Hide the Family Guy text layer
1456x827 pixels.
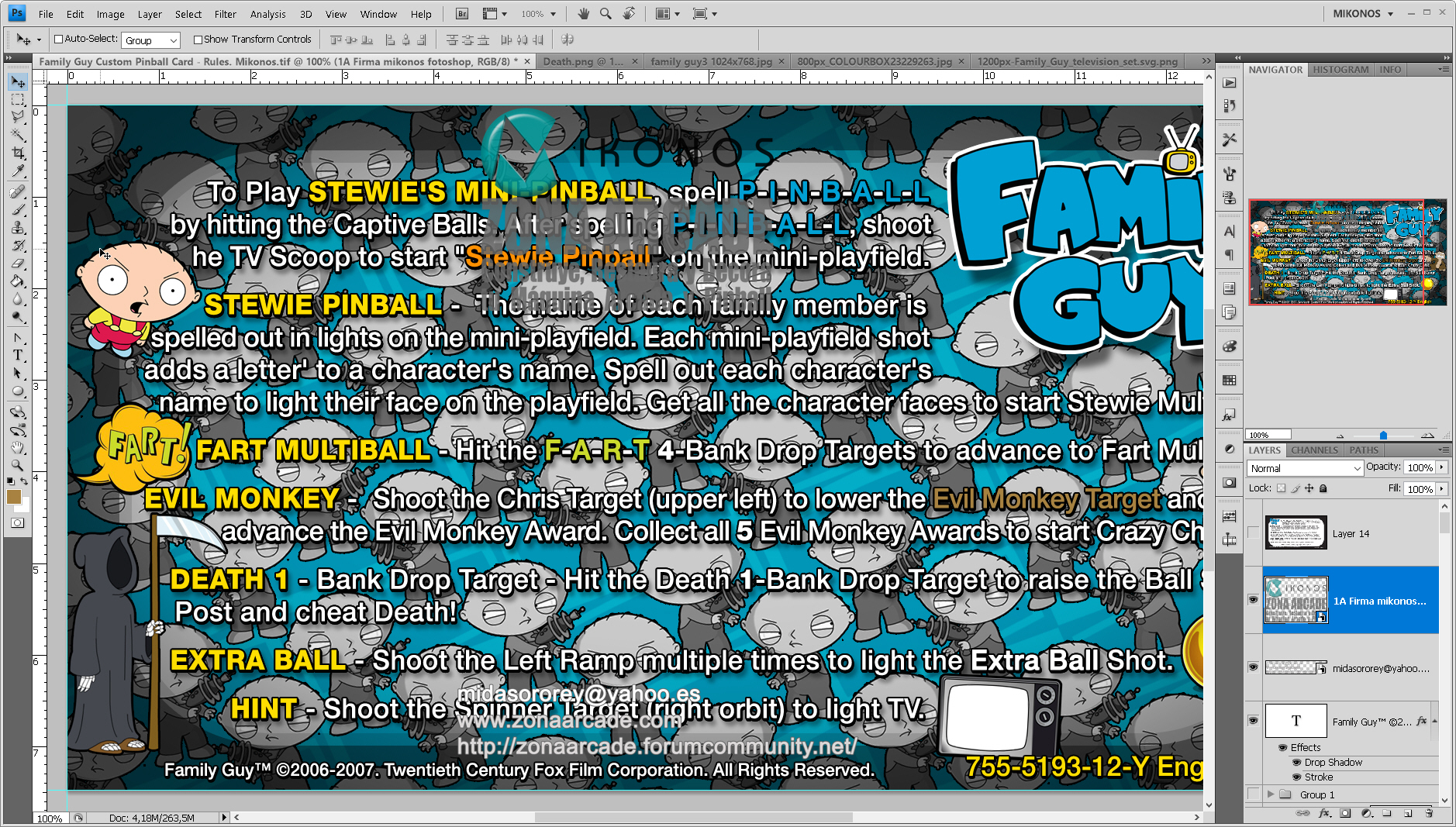click(1253, 720)
